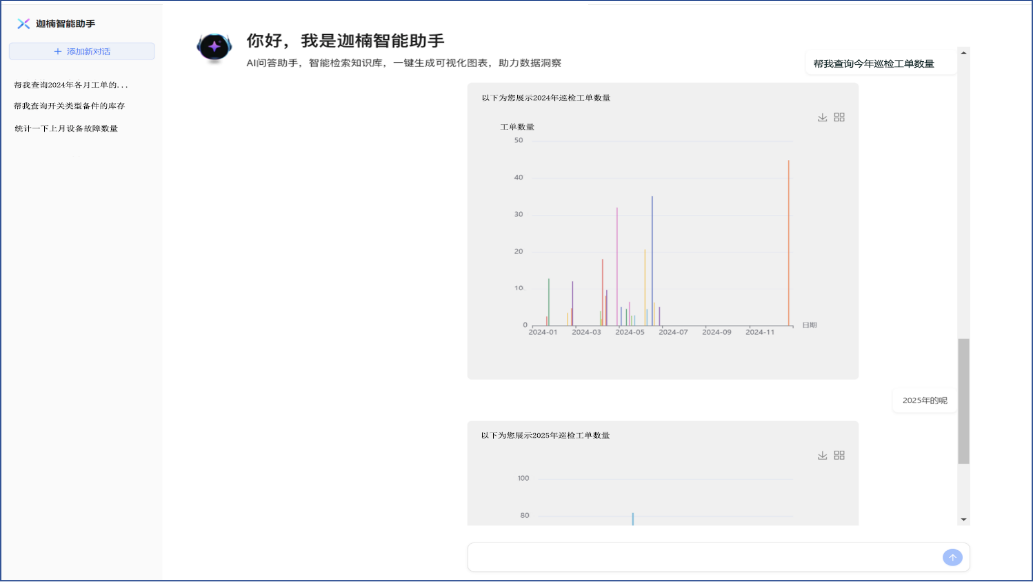Open conversation 帮我查询2024年各月工单的...
This screenshot has width=1033, height=582.
[x=71, y=85]
